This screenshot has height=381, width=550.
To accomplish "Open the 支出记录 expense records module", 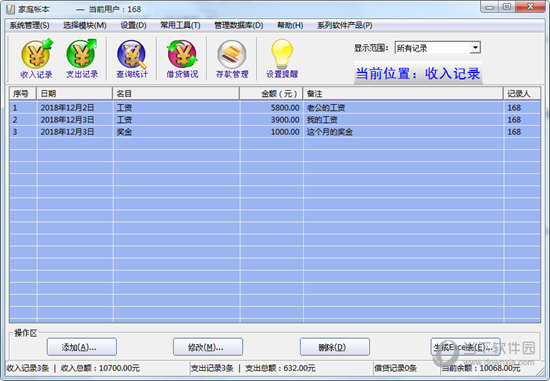I will click(x=82, y=59).
